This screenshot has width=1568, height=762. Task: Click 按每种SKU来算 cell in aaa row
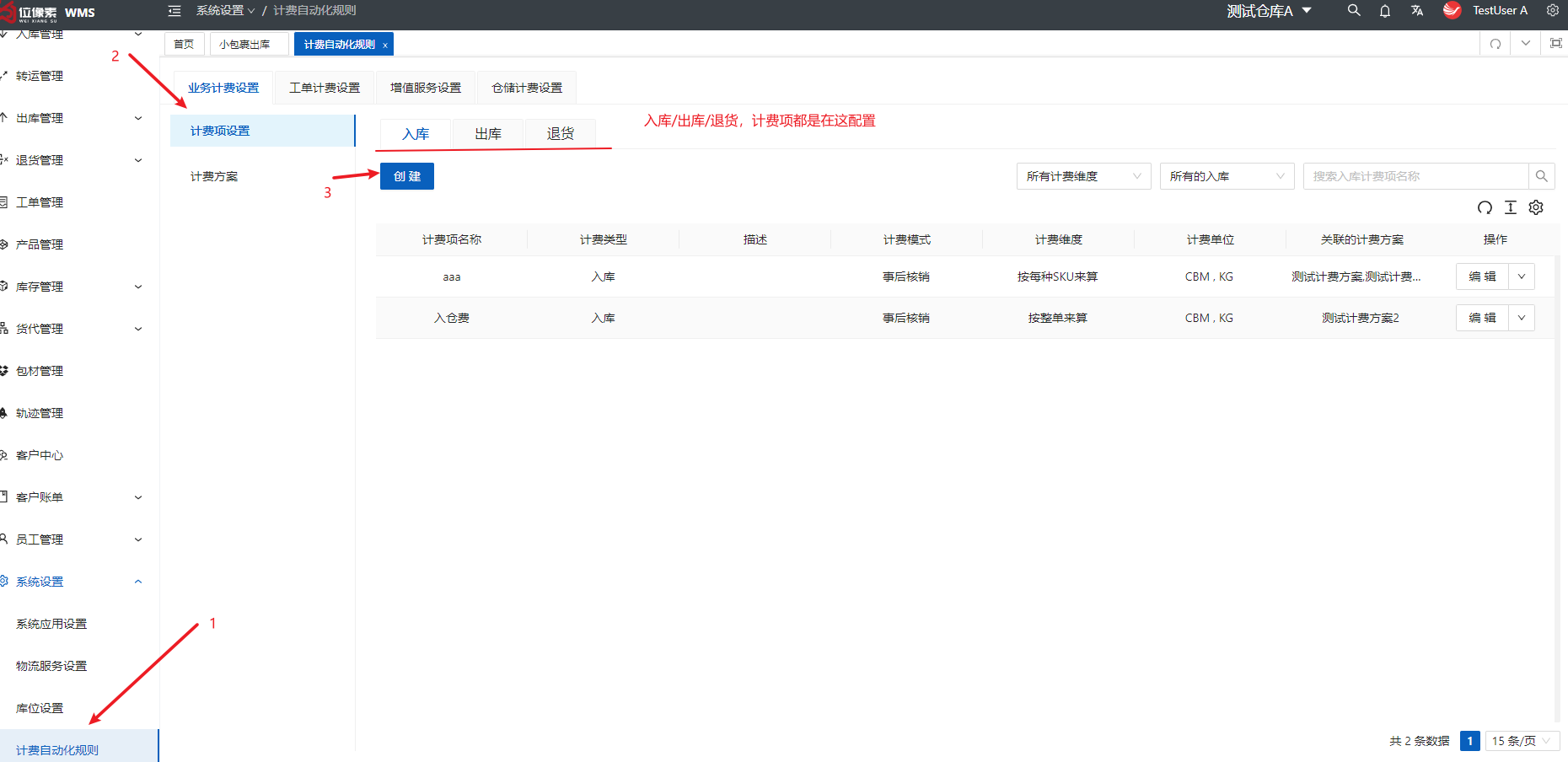coord(1057,276)
